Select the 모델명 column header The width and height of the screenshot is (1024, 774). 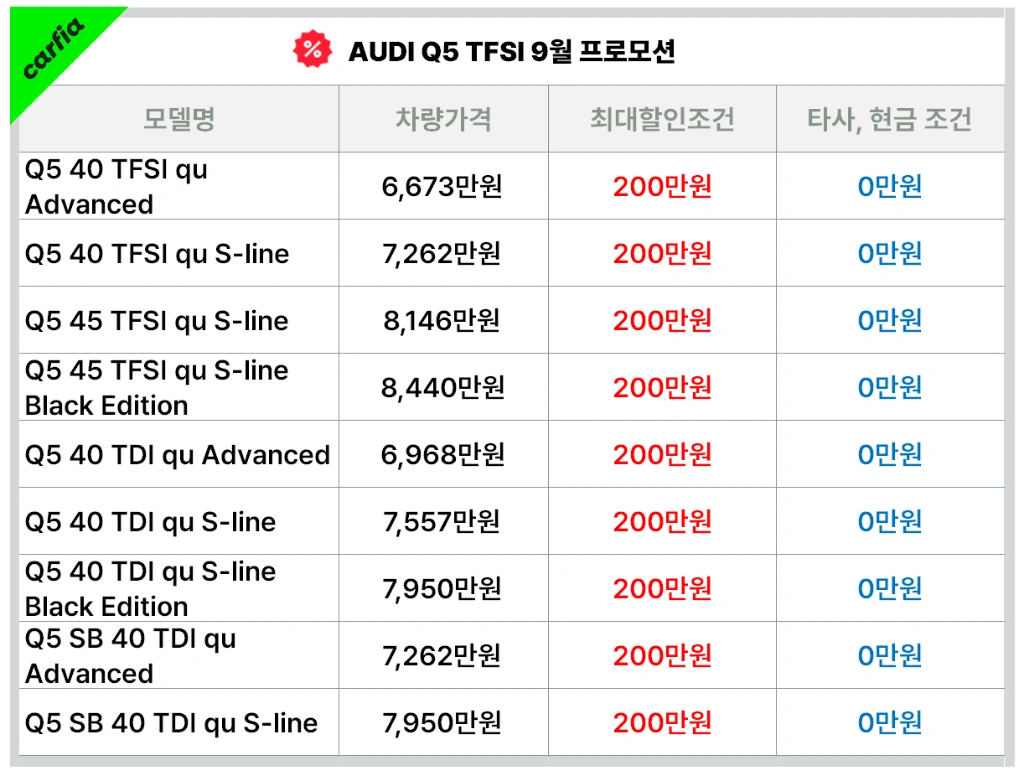click(x=179, y=120)
